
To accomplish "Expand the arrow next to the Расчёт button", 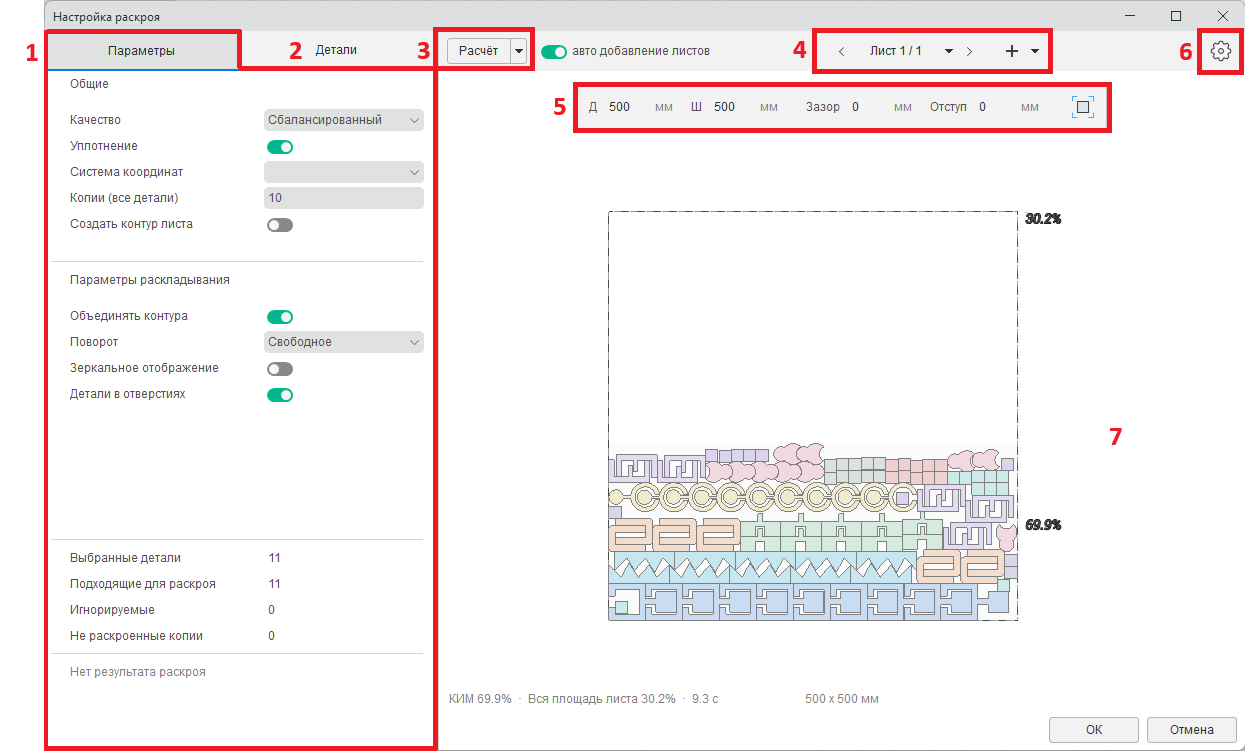I will [x=518, y=51].
